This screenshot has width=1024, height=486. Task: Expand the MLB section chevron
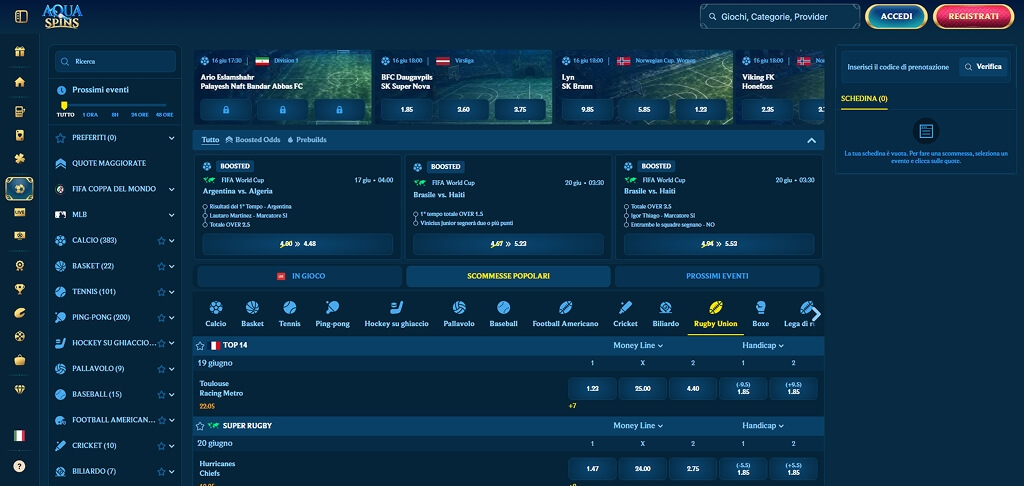tap(172, 215)
